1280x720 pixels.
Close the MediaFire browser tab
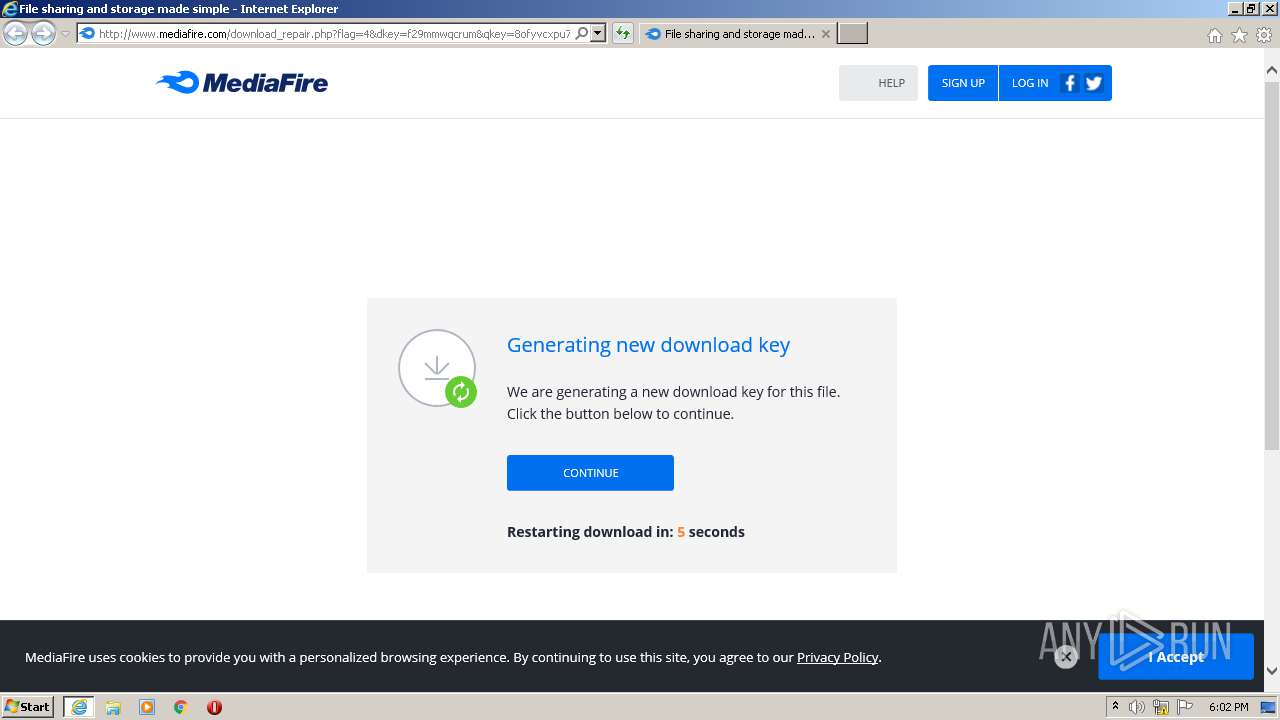click(825, 34)
